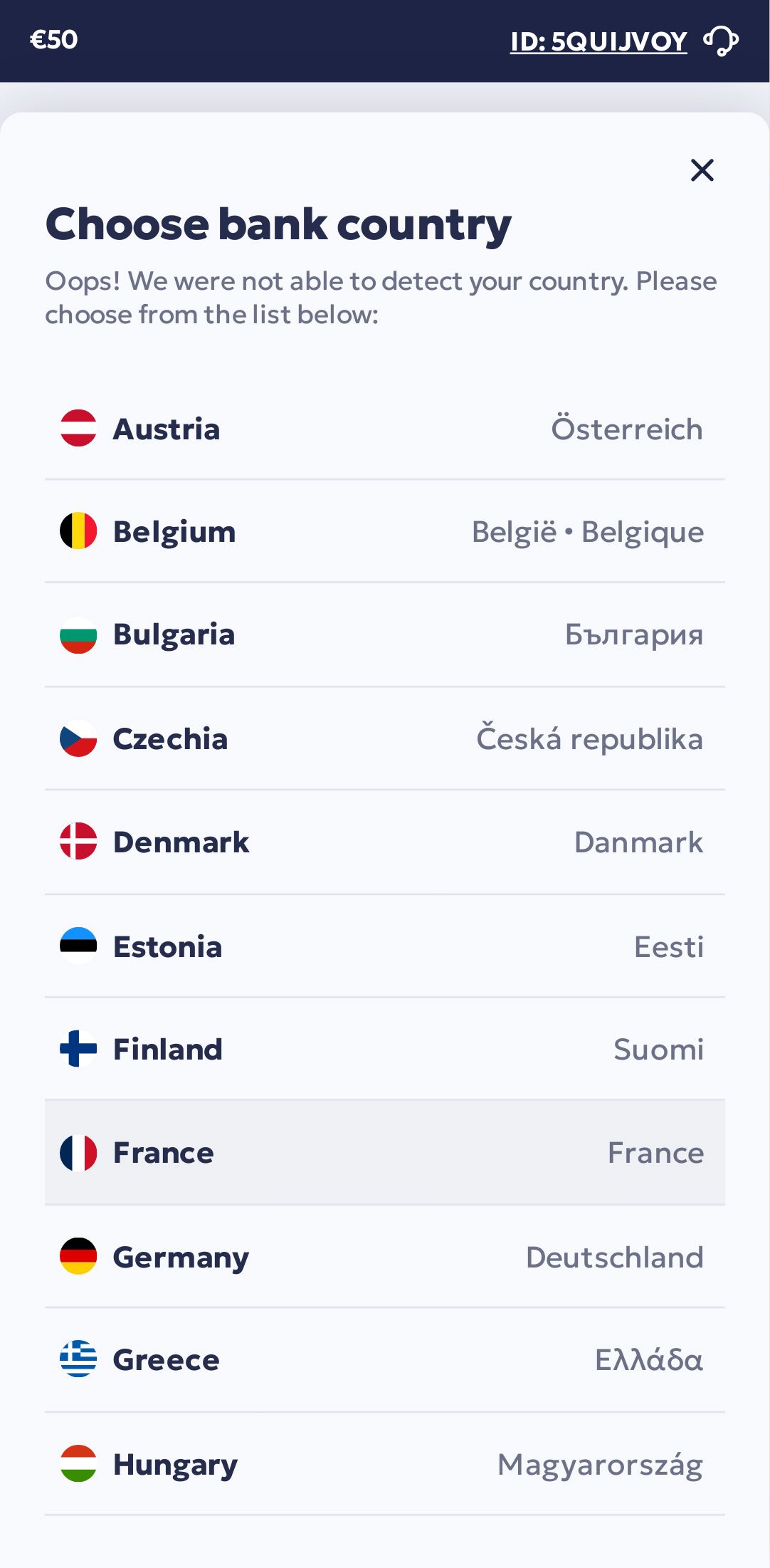Click the Deutschland native name
Screen dimensions: 770x1568
pyautogui.click(x=614, y=1258)
